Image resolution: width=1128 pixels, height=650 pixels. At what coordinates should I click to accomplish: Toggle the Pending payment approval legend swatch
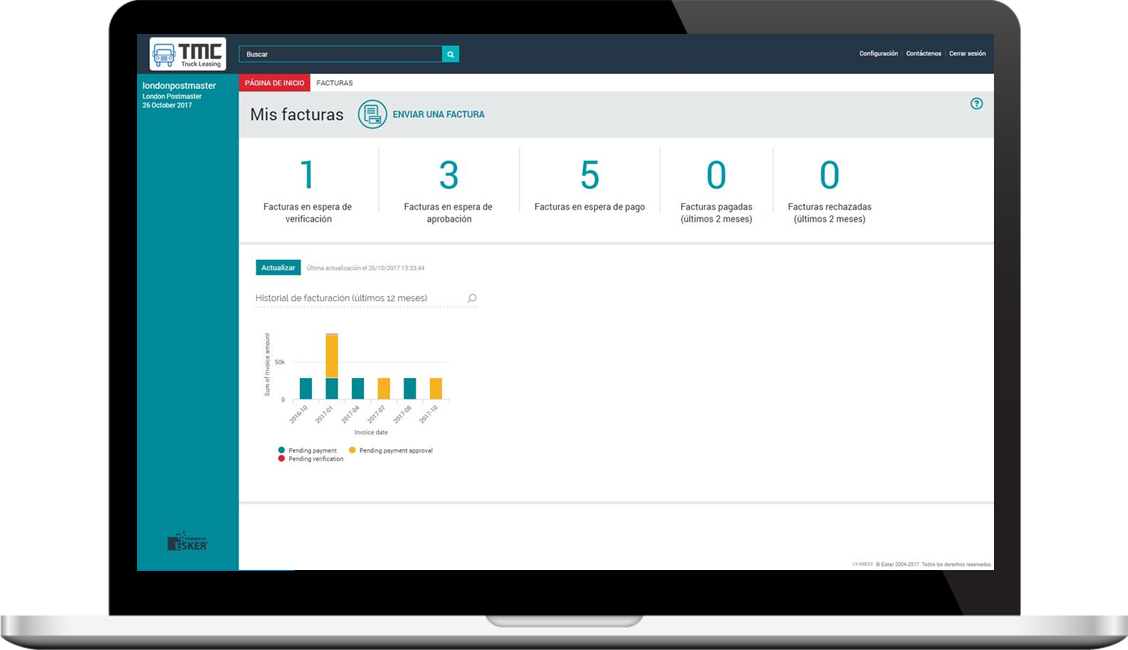tap(352, 450)
